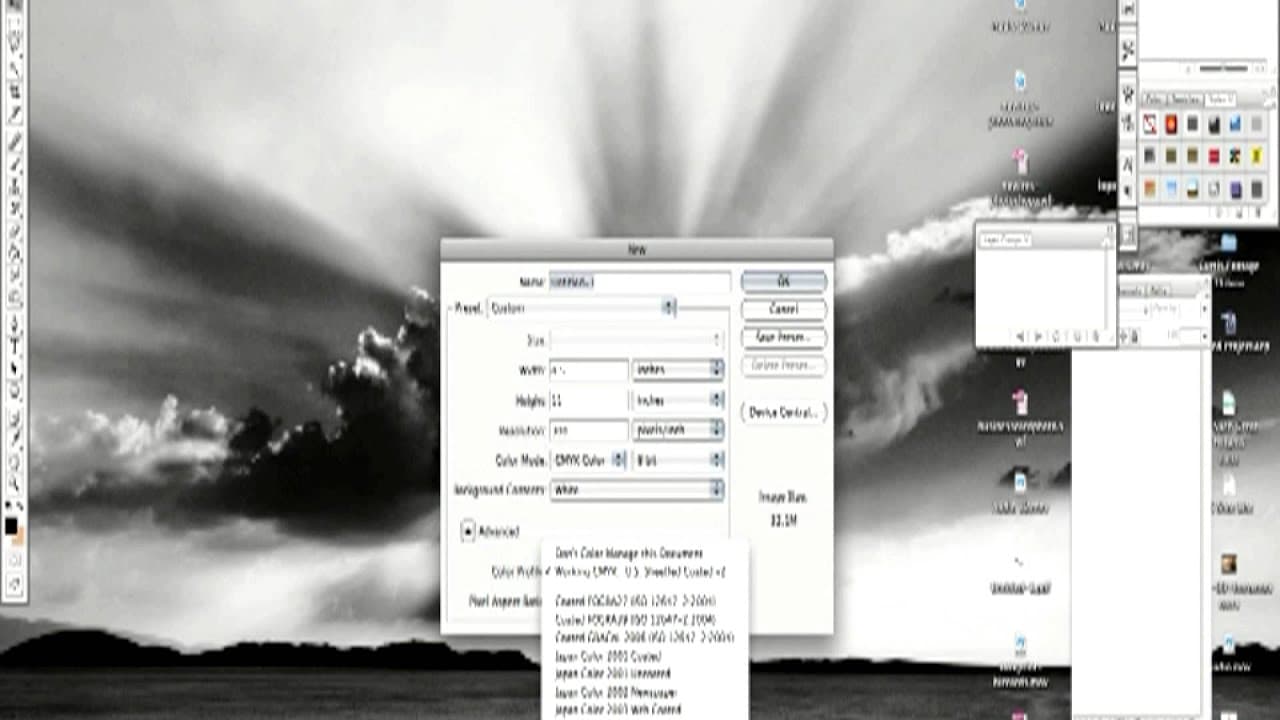
Task: Open the 8 bit depth dropdown
Action: pos(678,460)
